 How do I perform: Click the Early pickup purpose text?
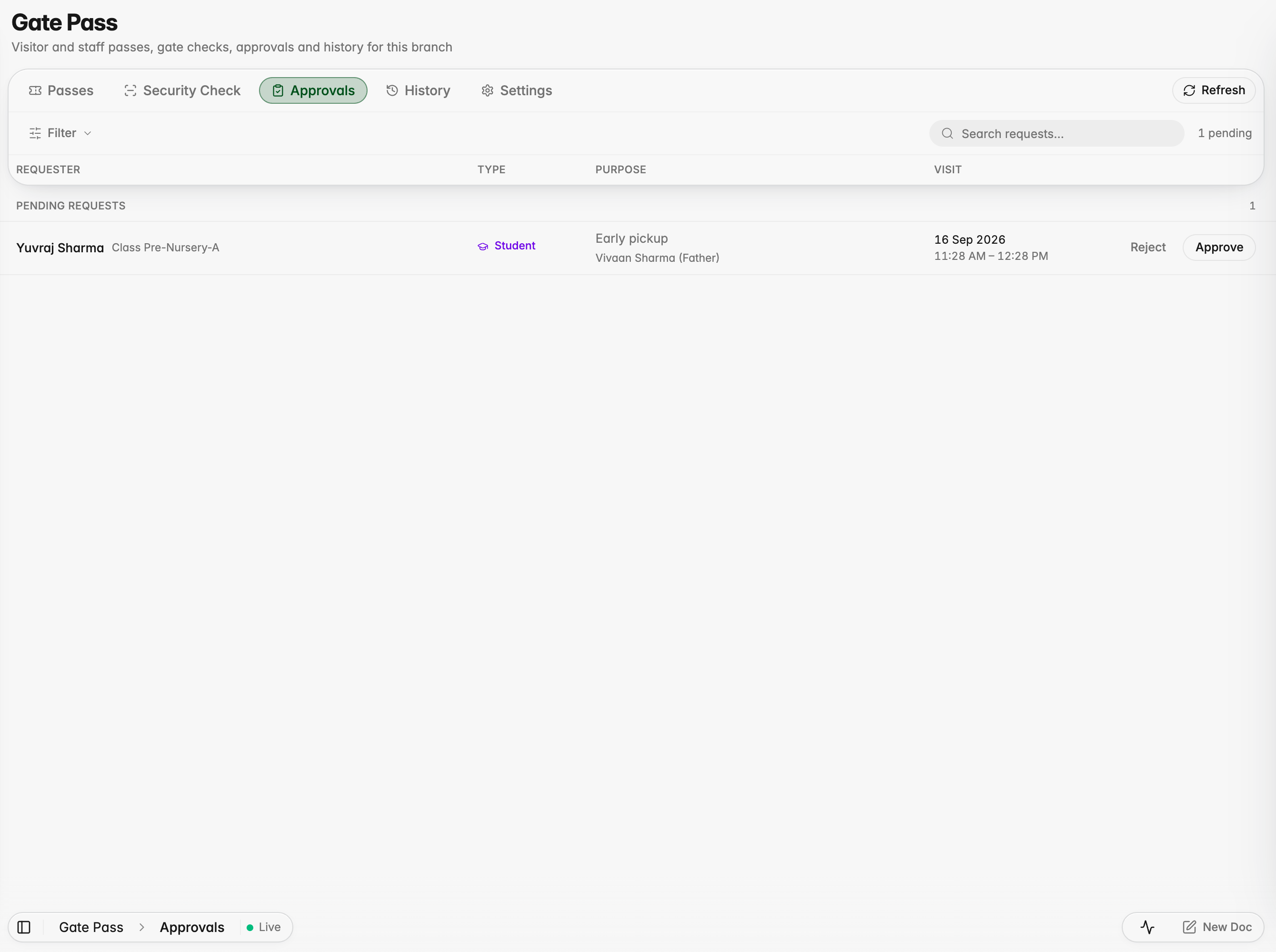[631, 238]
